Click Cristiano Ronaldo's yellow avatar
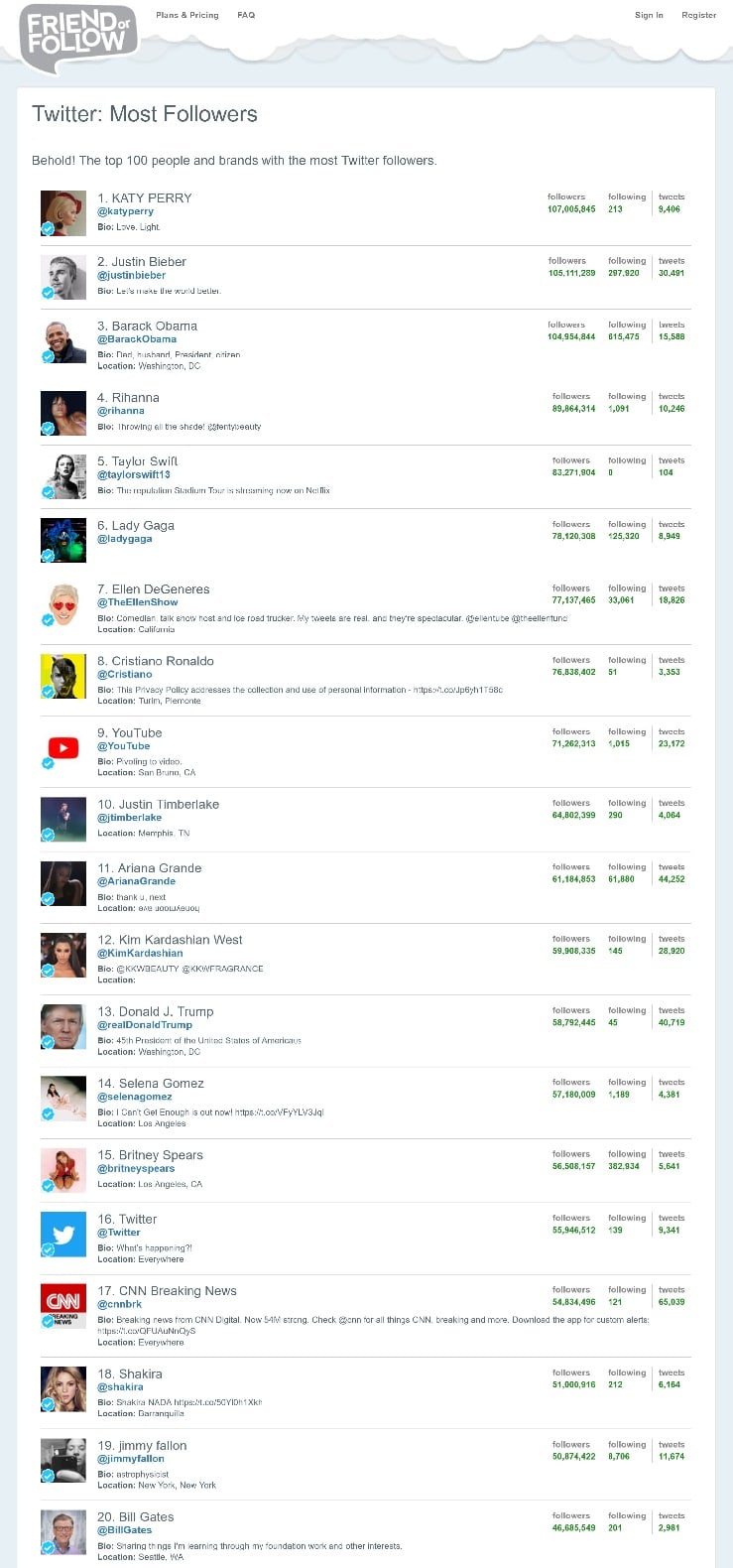The height and width of the screenshot is (1568, 733). [x=63, y=676]
